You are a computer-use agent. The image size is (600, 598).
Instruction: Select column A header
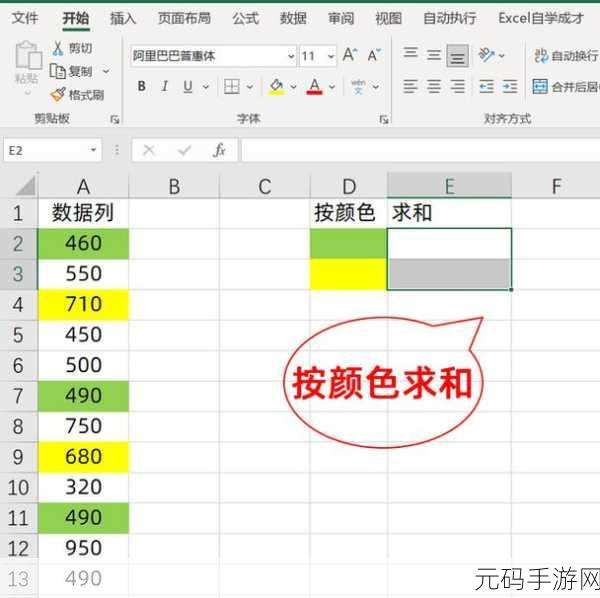pyautogui.click(x=83, y=186)
